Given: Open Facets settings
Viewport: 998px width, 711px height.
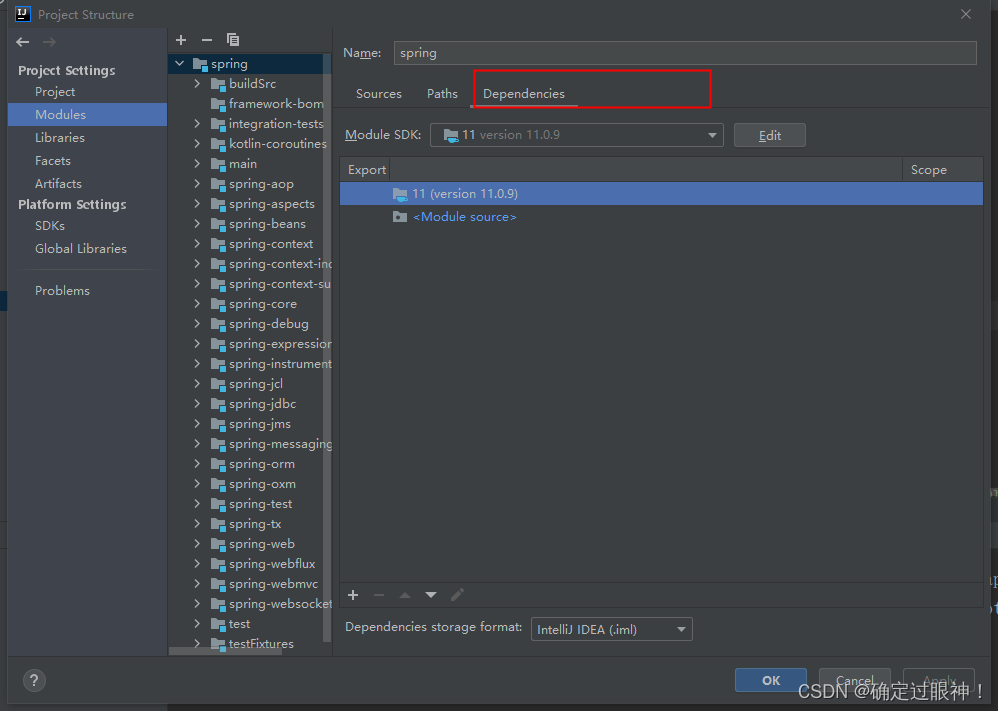Looking at the screenshot, I should coord(53,160).
